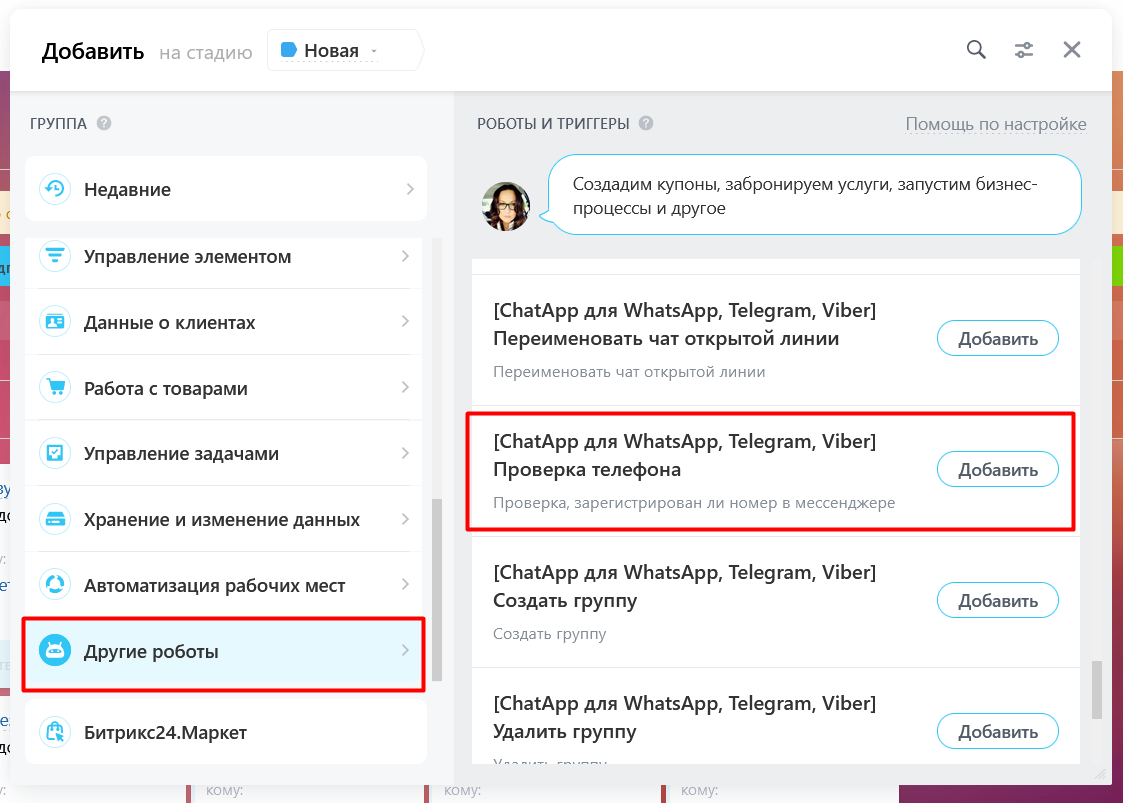Image resolution: width=1123 pixels, height=803 pixels.
Task: Click the robots list vertical scrollbar
Action: pos(1097,689)
